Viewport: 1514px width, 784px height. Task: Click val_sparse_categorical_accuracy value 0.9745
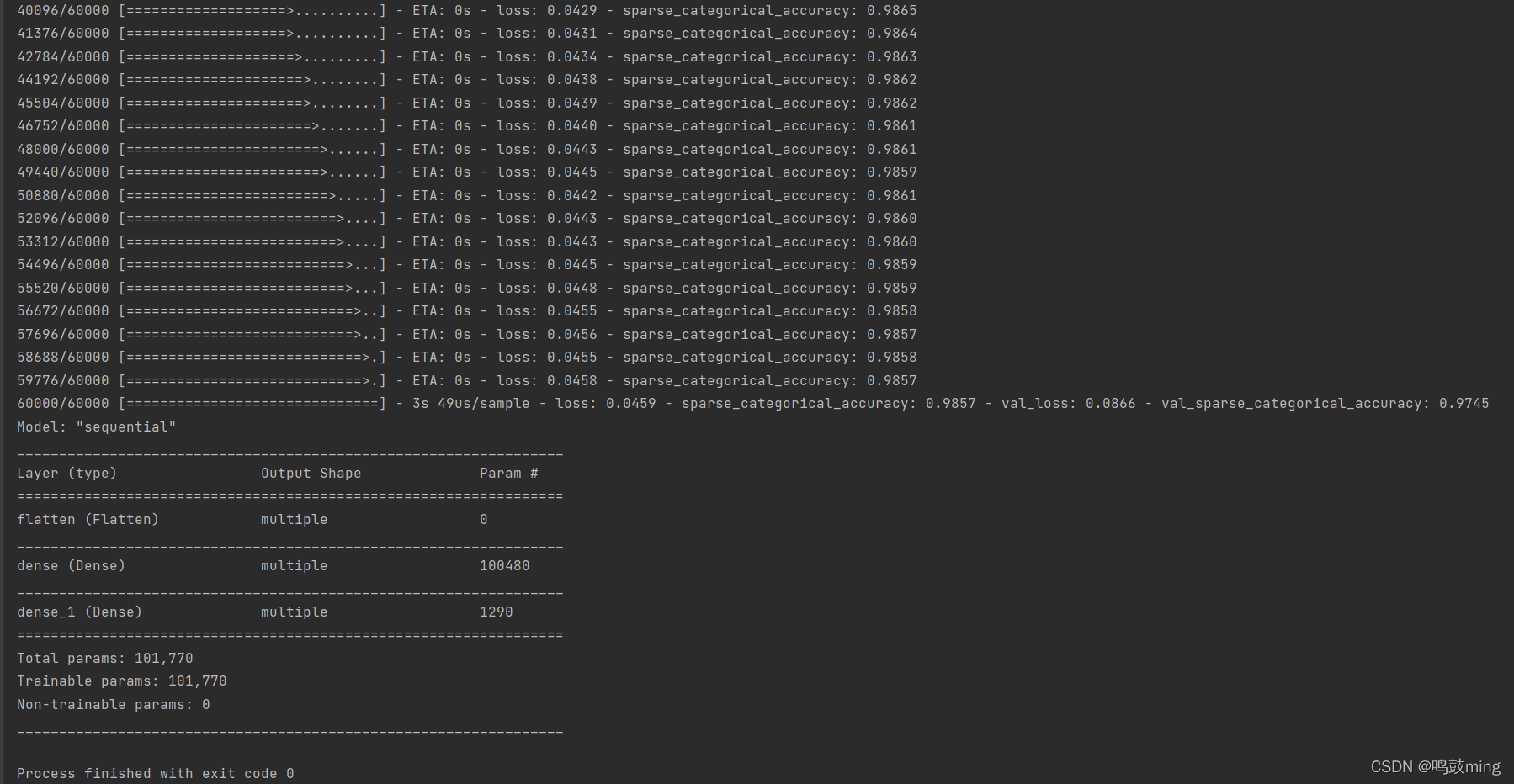pos(1464,404)
